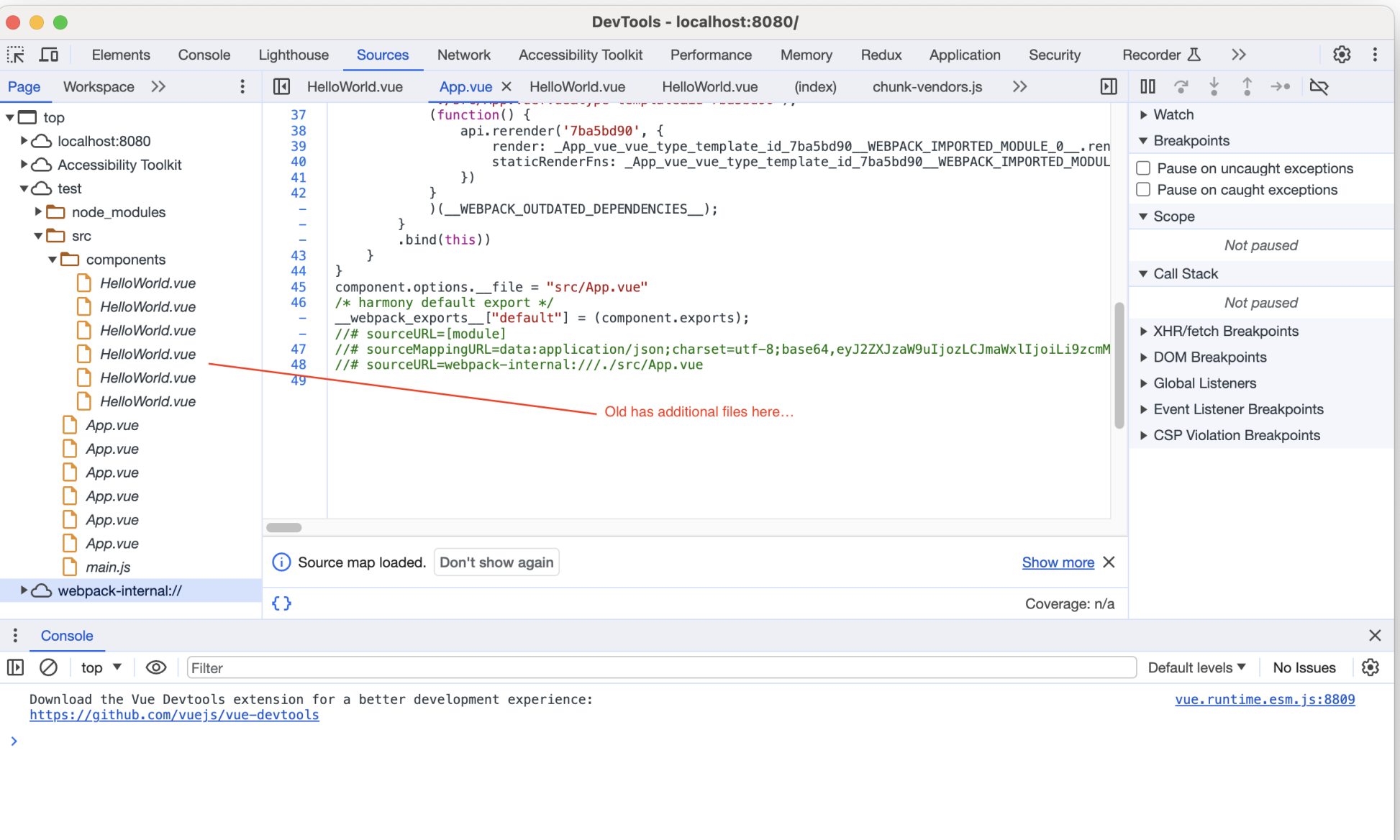Open the top context selector dropdown
Screen dimensions: 1400x840
[101, 667]
